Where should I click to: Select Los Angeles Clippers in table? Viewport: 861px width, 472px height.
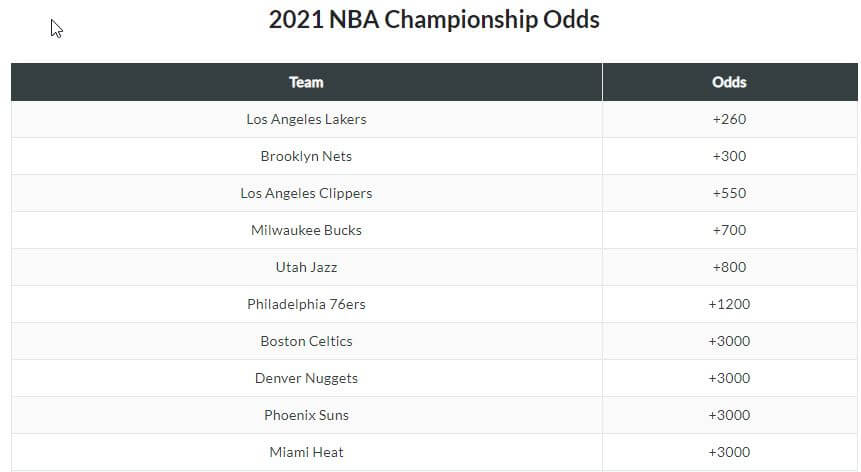(x=306, y=193)
